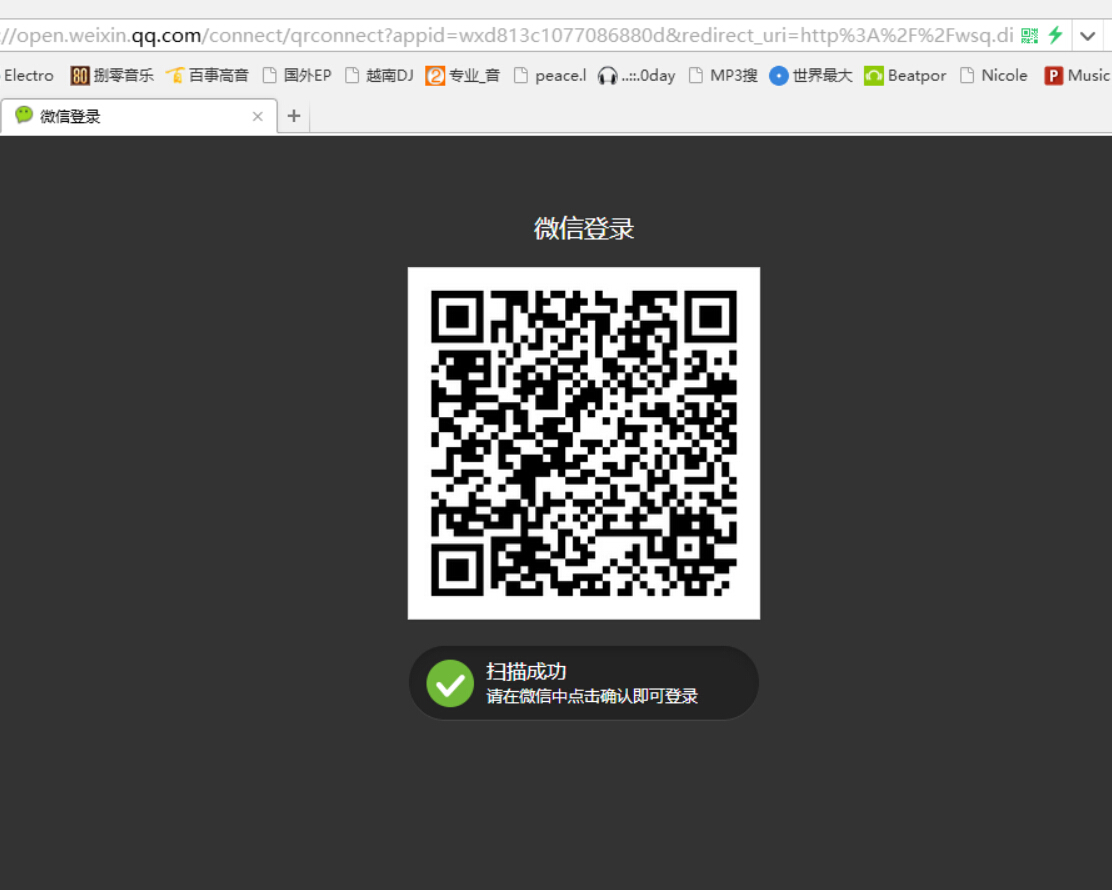The height and width of the screenshot is (890, 1112).
Task: Open the Nicole bookmark
Action: pos(994,75)
